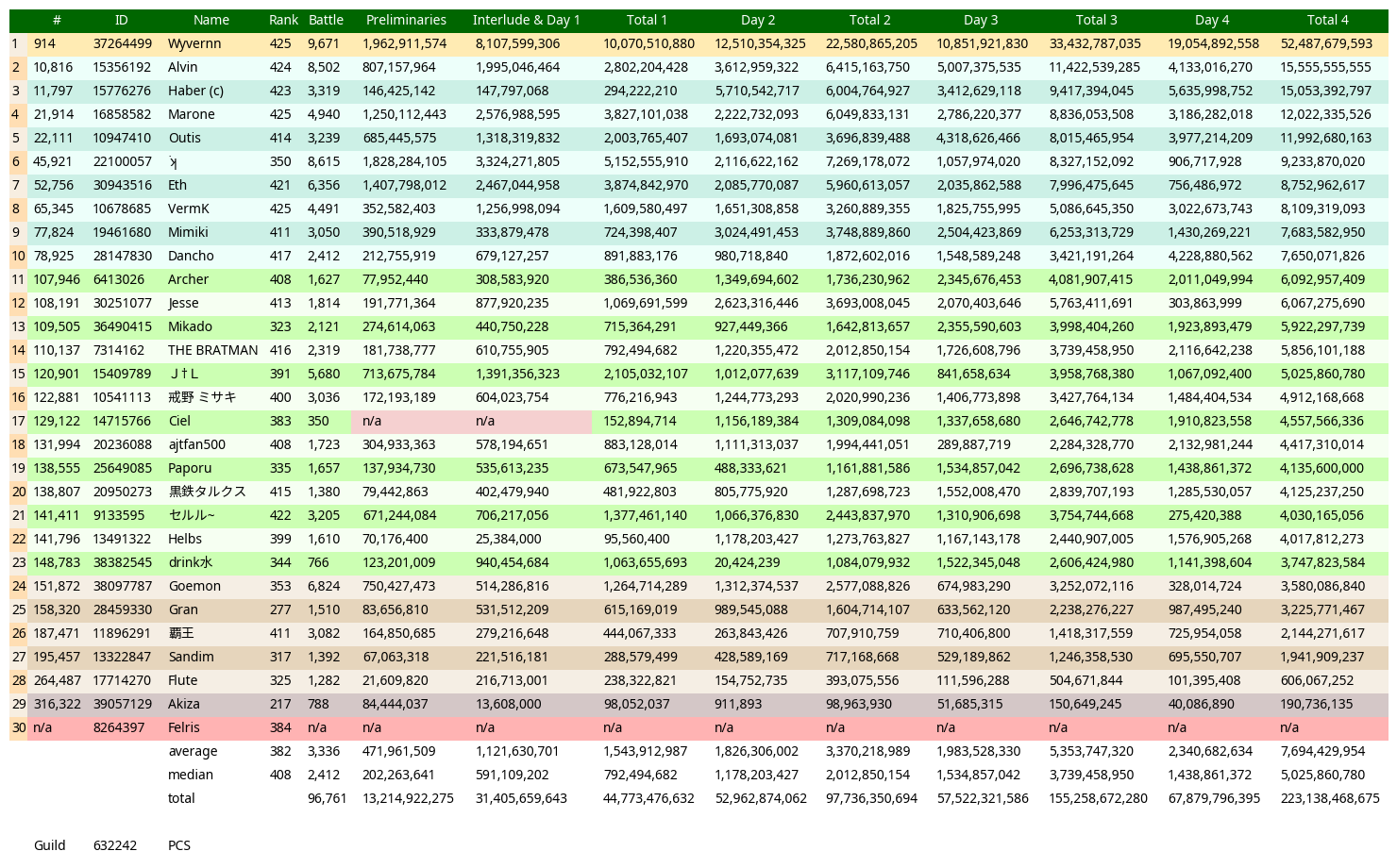Click Alvin's Total 4 value '15,555,555,555'
The height and width of the screenshot is (868, 1397).
coord(1326,67)
